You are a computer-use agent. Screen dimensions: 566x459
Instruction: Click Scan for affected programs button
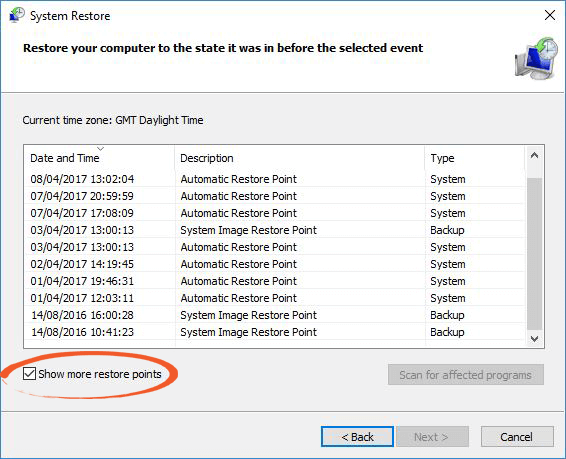[466, 375]
